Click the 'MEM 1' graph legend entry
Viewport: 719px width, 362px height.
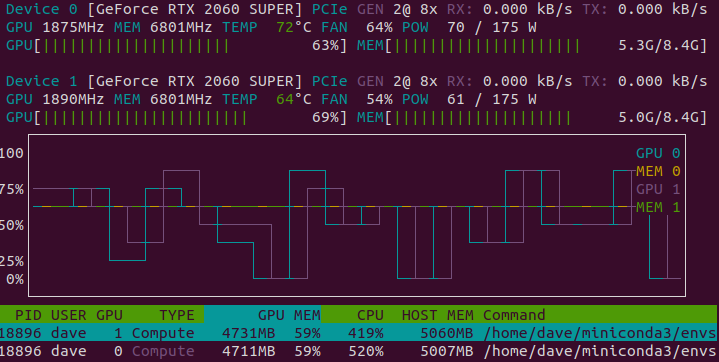click(x=658, y=207)
